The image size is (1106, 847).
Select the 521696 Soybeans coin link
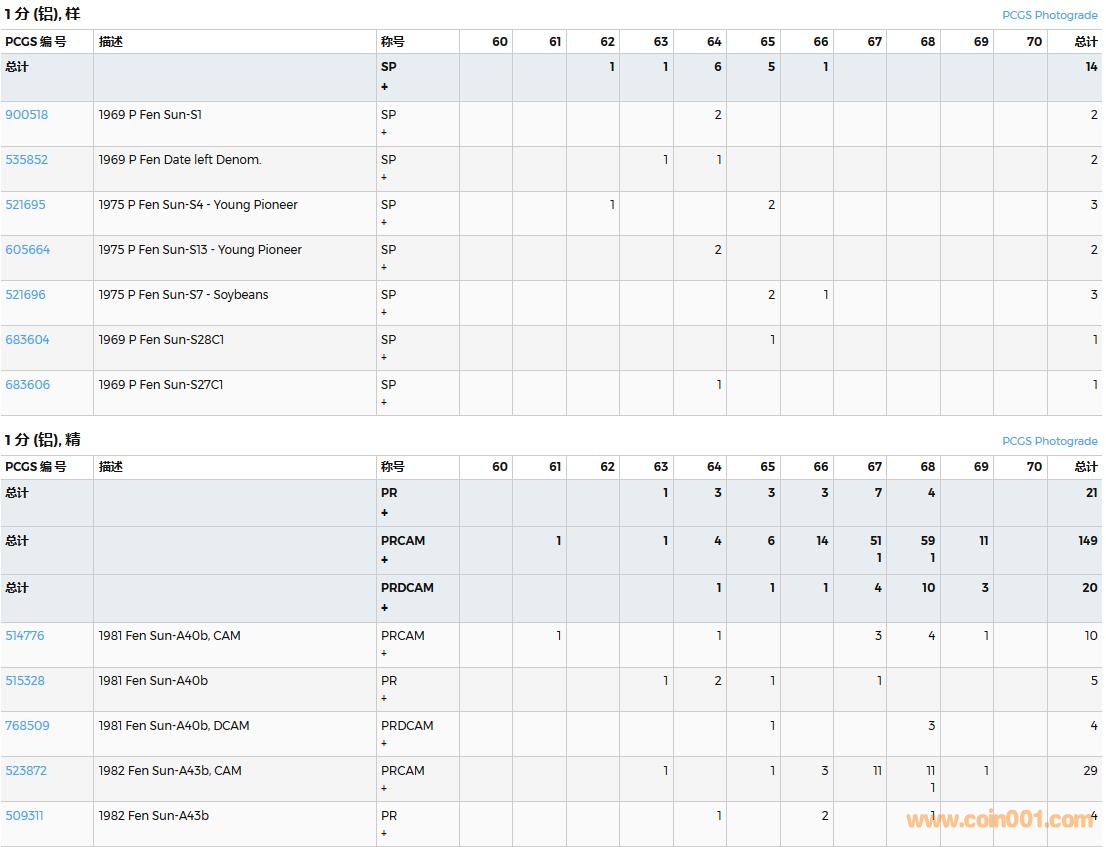[x=26, y=295]
